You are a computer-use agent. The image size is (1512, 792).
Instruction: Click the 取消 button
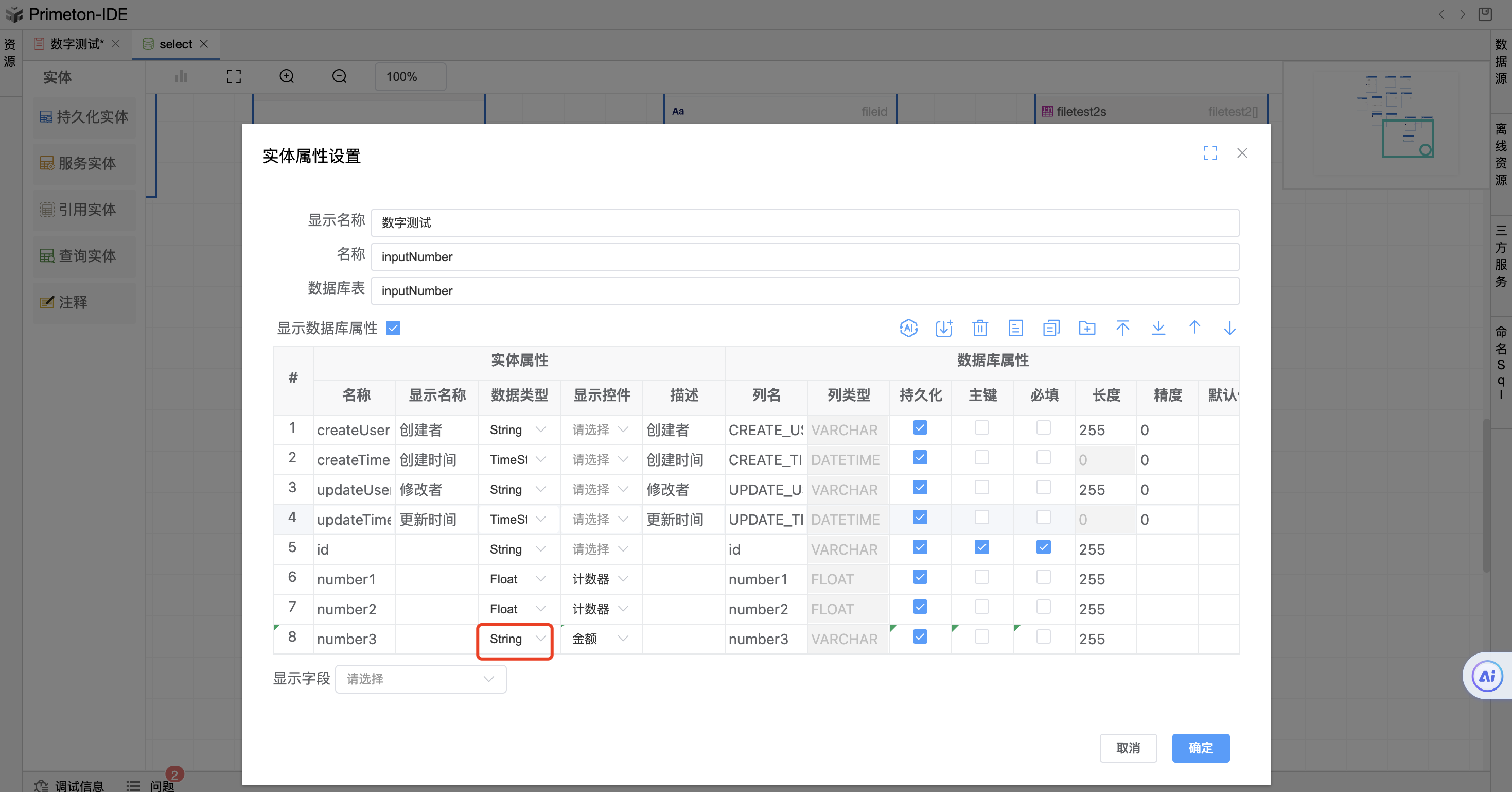coord(1128,748)
